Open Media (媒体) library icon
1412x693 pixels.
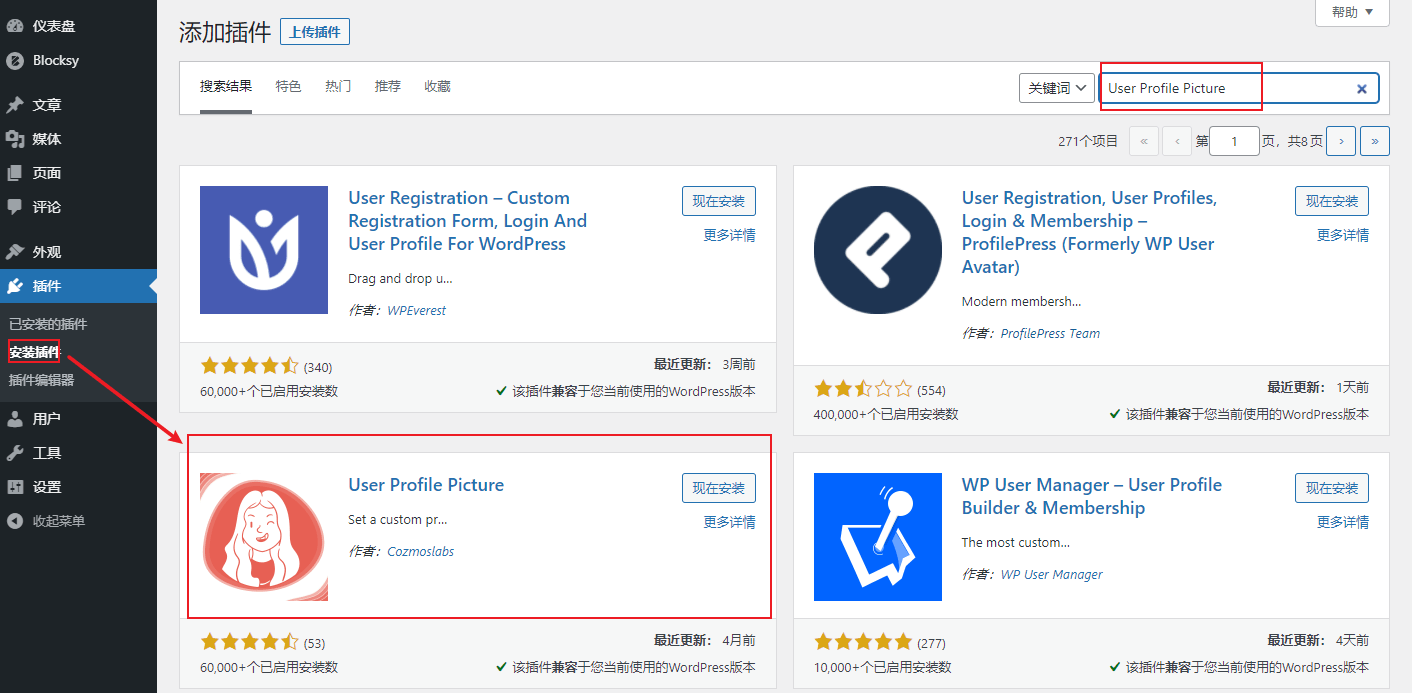point(15,139)
